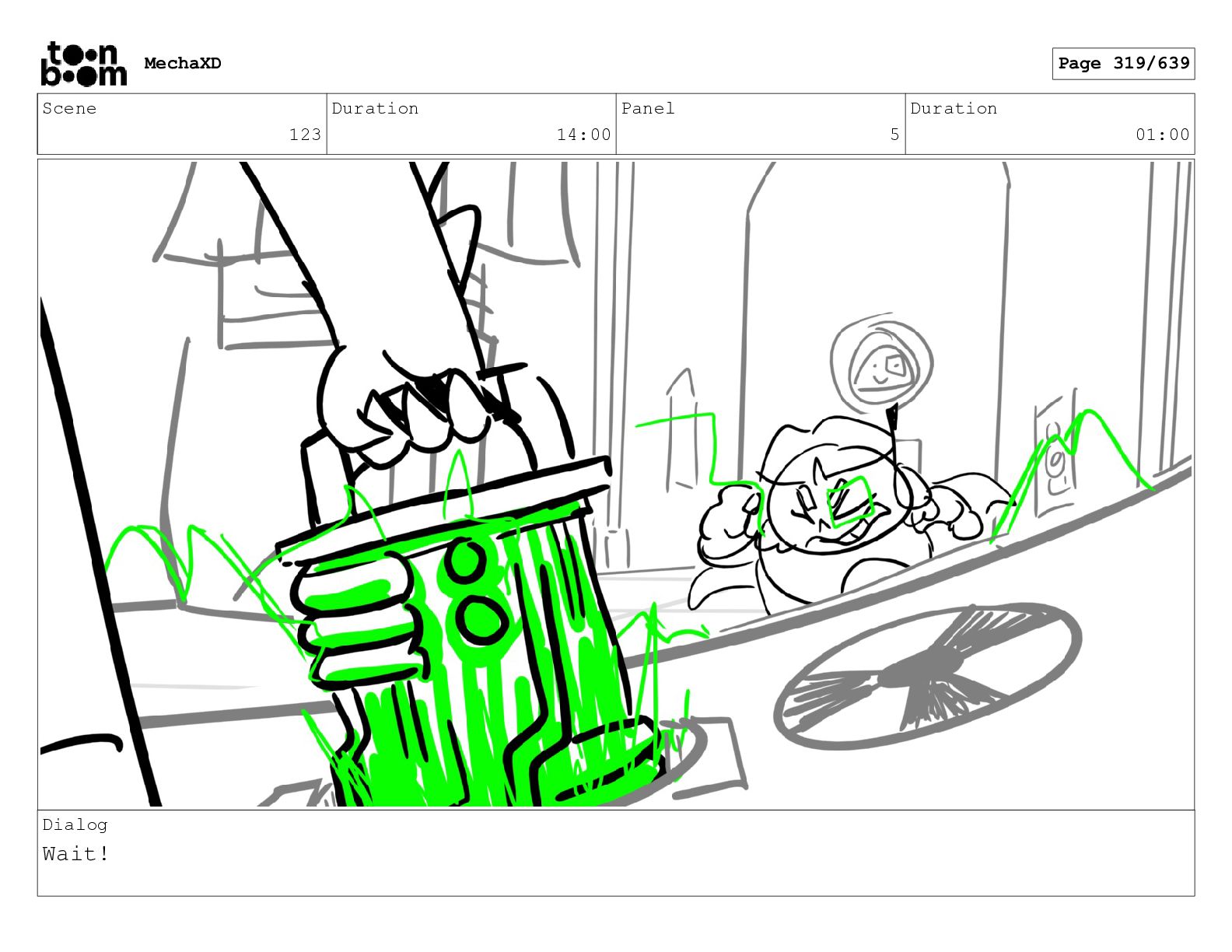Click the green square on character's eye
Viewport: 1232px width, 952px height.
[850, 502]
